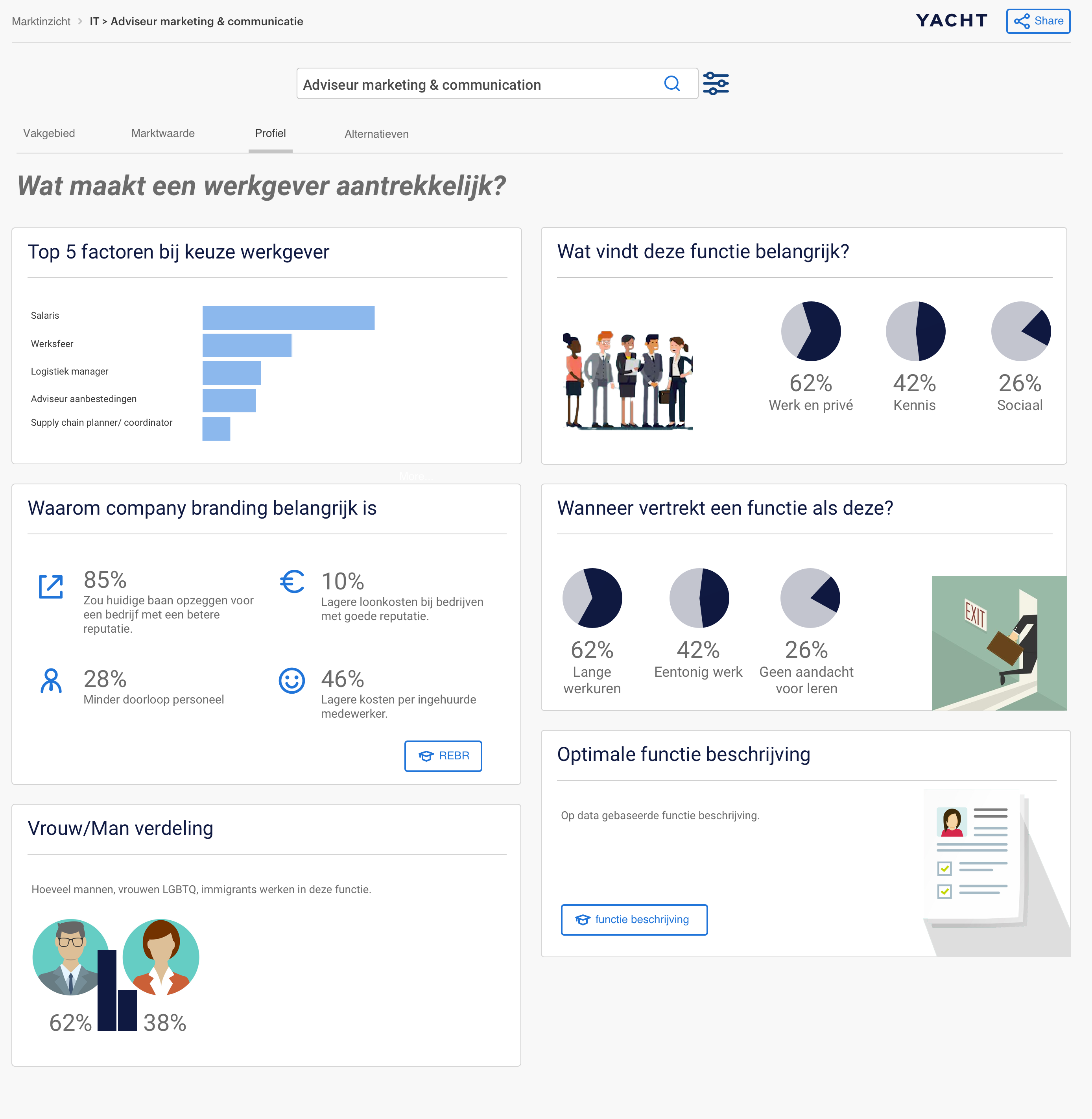
Task: Open the functie beschrijving button
Action: click(634, 920)
